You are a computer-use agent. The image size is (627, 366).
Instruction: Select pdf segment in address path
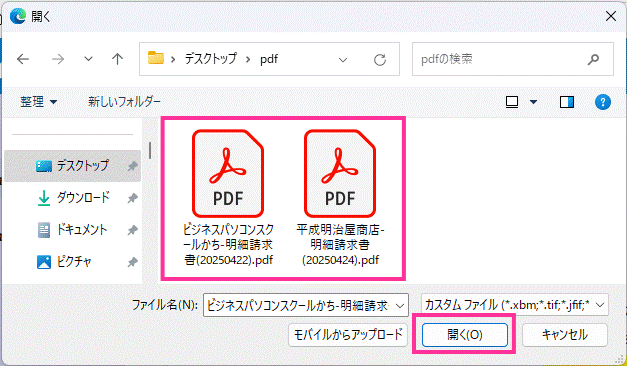click(269, 59)
